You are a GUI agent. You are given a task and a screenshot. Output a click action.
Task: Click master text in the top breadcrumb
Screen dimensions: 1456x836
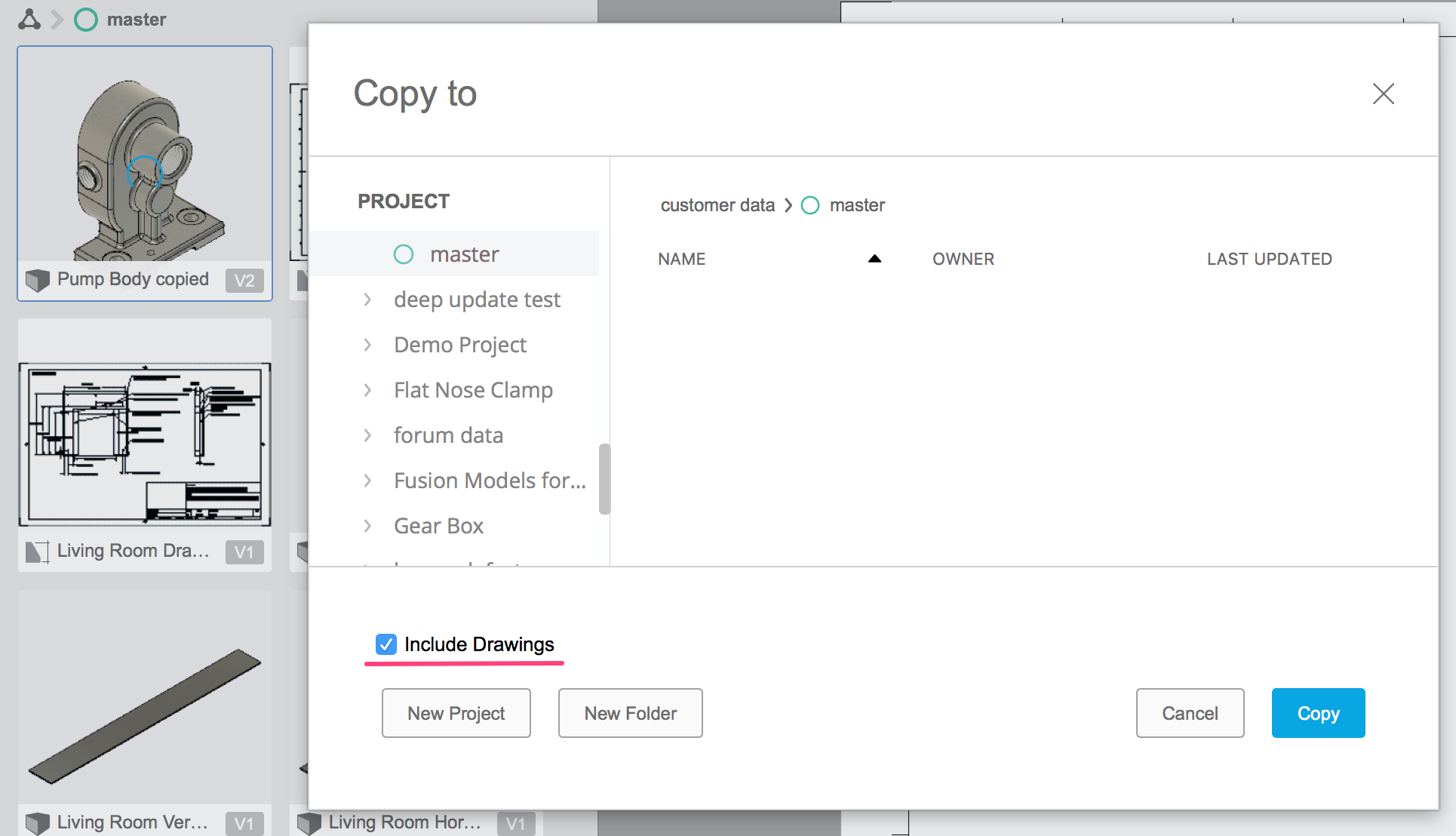point(137,20)
